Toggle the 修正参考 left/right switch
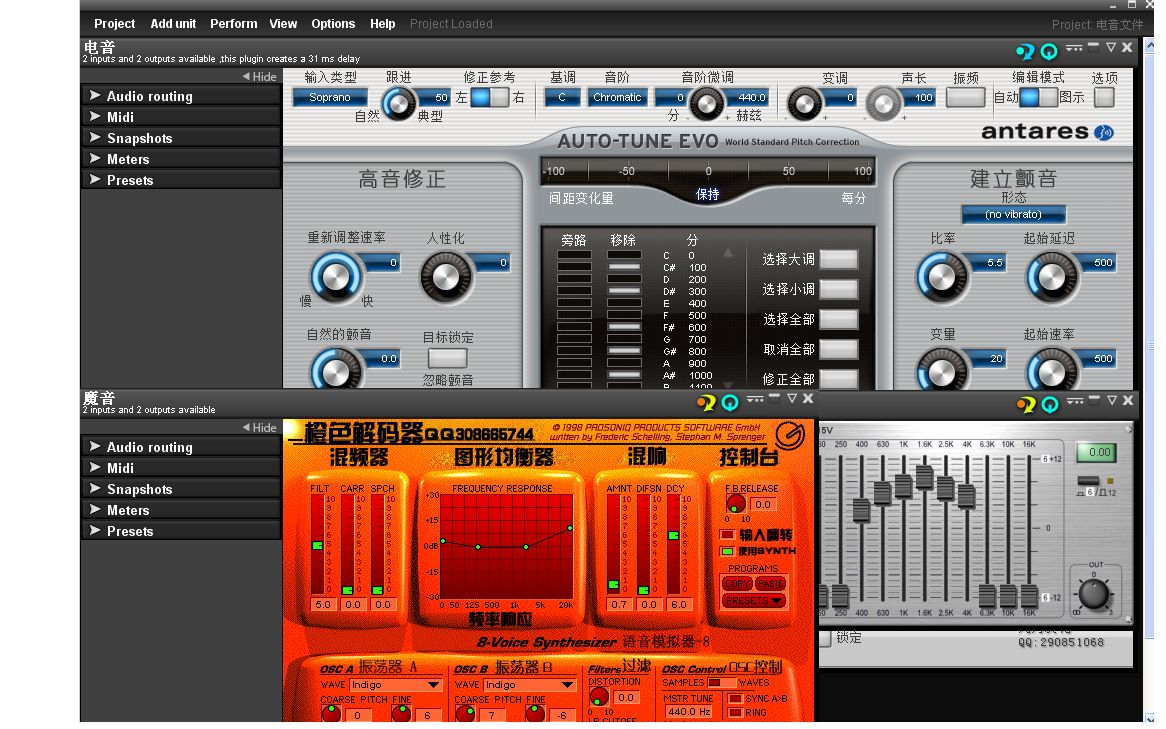1166x729 pixels. click(x=489, y=97)
